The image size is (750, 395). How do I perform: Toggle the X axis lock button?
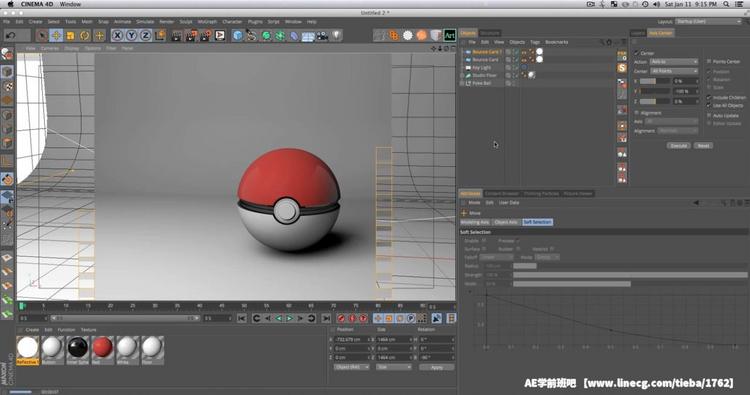point(117,35)
